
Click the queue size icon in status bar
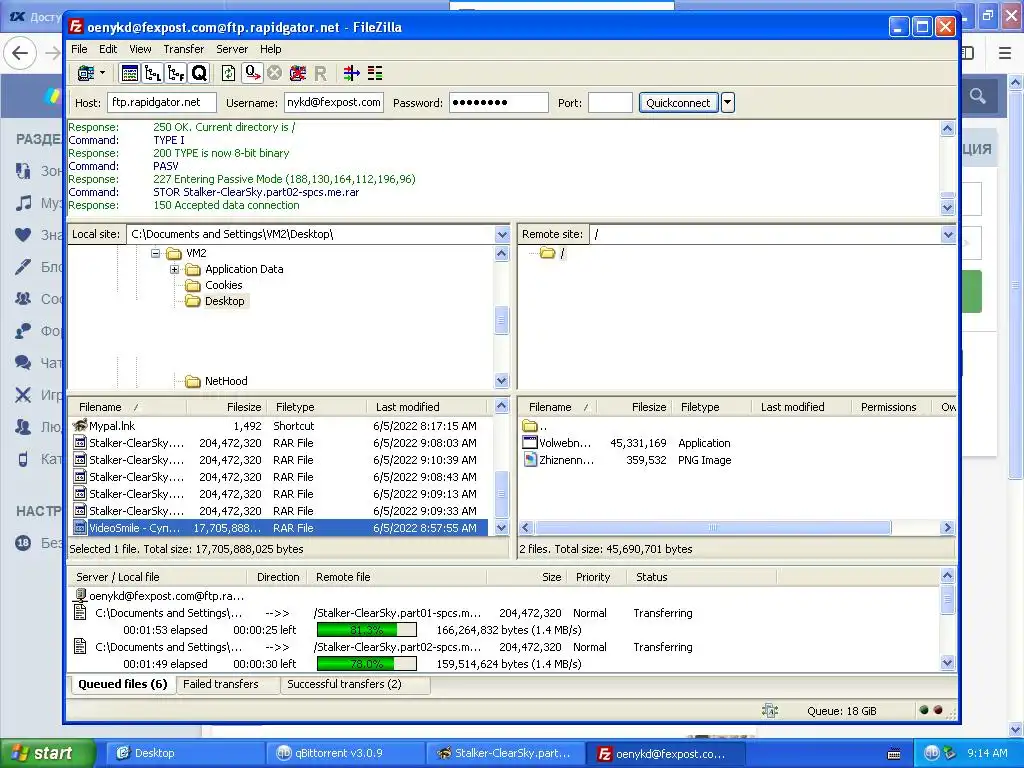pyautogui.click(x=771, y=711)
